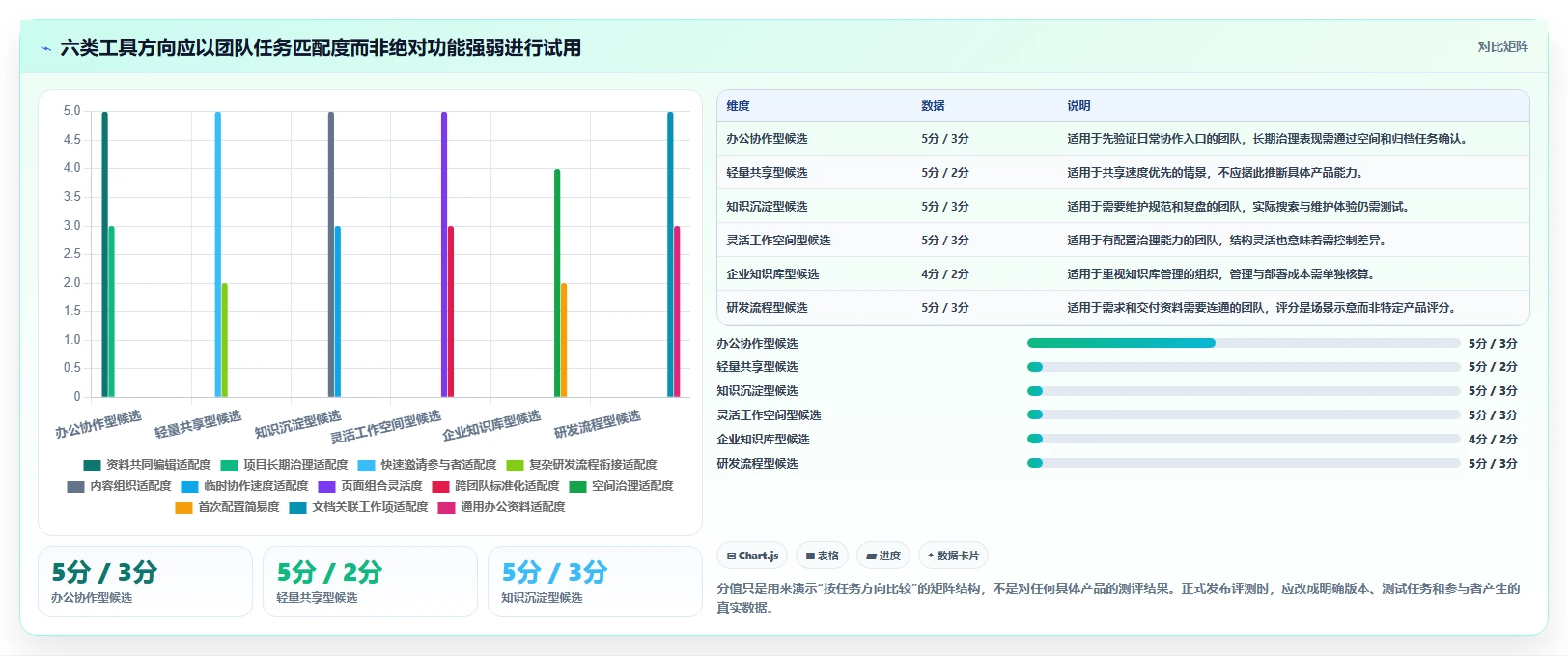This screenshot has width=1568, height=656.
Task: Click 灵活工作空间型候选 x-axis label on chart
Action: point(386,426)
